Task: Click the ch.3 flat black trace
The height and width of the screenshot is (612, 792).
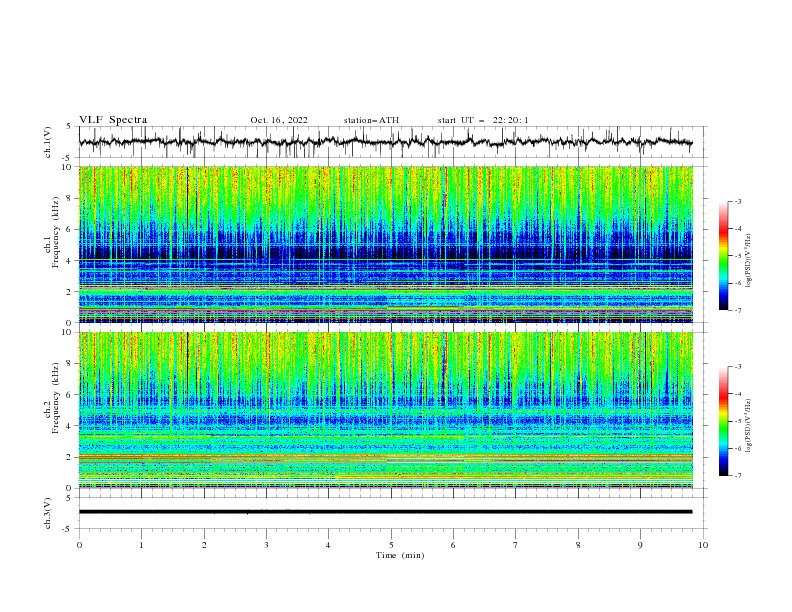Action: coord(385,512)
